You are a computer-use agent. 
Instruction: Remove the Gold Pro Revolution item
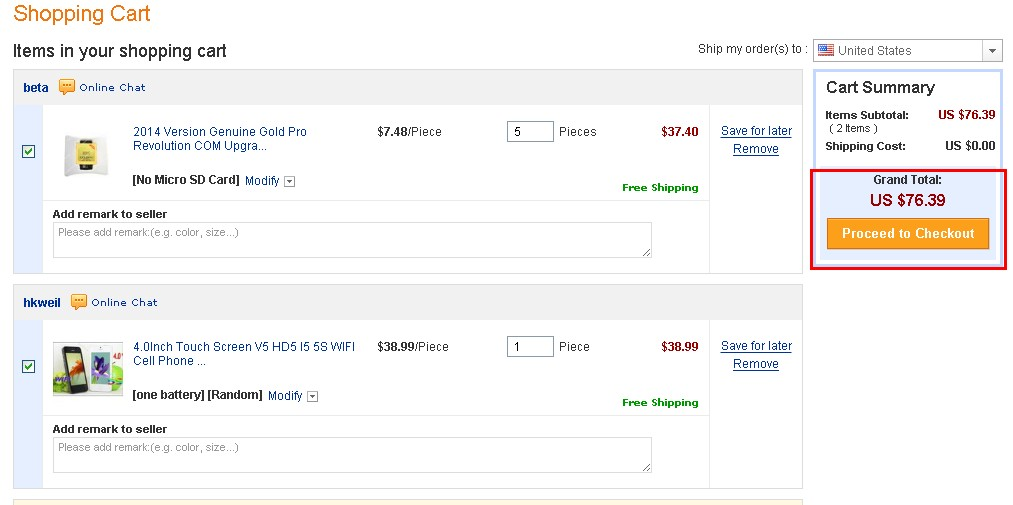point(755,149)
